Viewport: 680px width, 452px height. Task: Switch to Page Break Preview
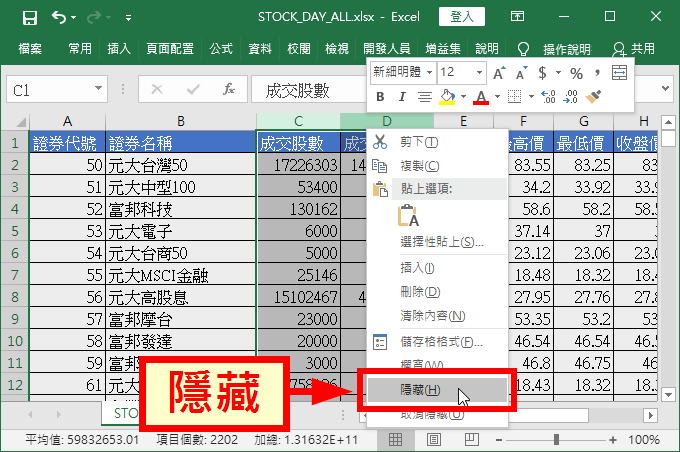(x=471, y=440)
